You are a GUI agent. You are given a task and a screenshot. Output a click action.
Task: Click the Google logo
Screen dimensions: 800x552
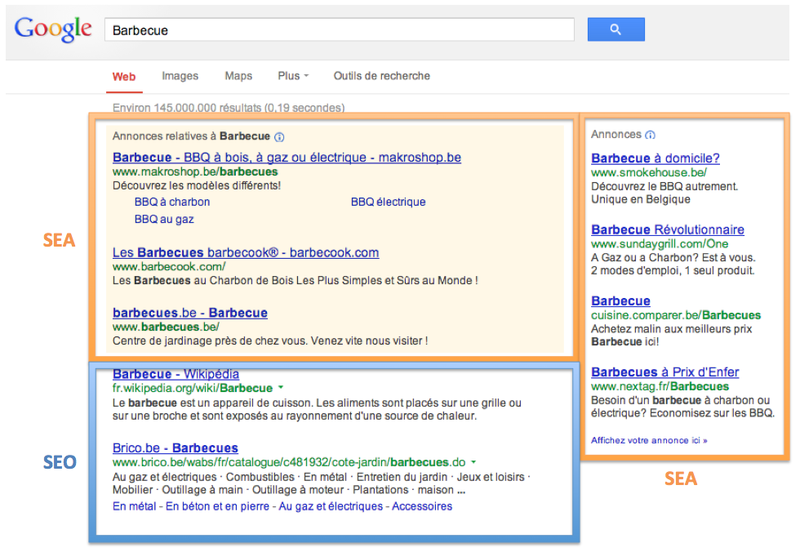tap(53, 29)
